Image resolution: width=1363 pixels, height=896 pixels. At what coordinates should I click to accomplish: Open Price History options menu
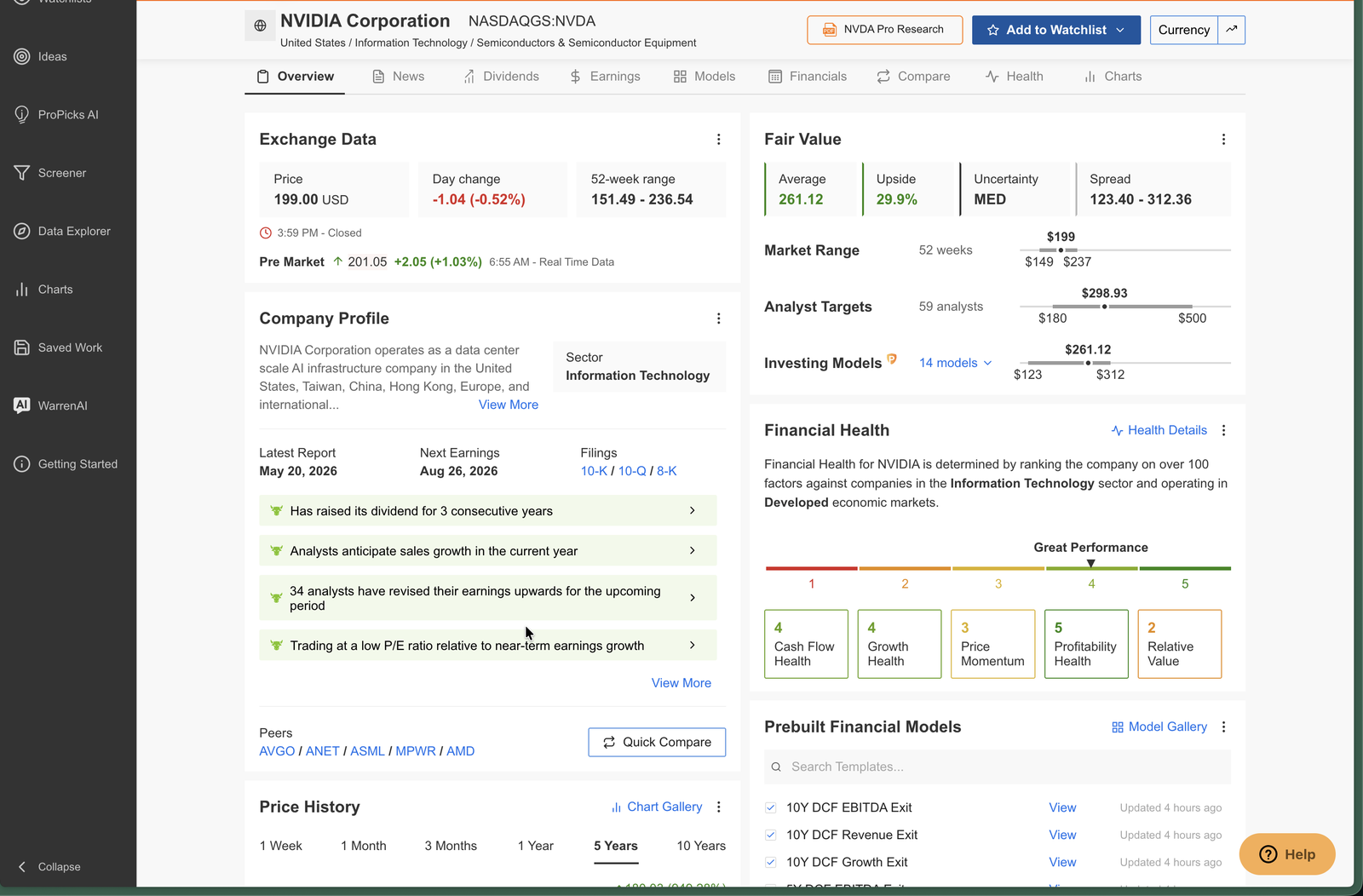tap(718, 807)
